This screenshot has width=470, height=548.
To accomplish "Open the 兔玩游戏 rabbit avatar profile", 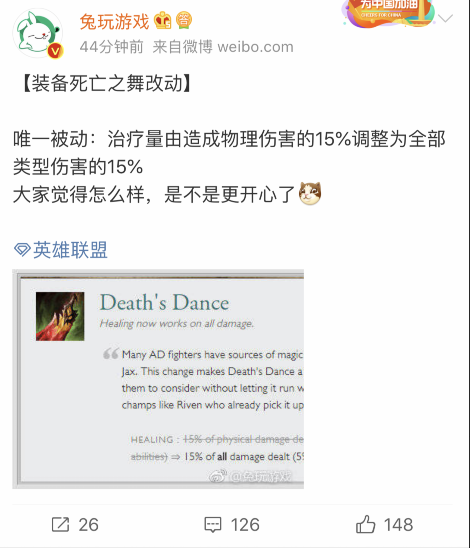I will (x=38, y=34).
